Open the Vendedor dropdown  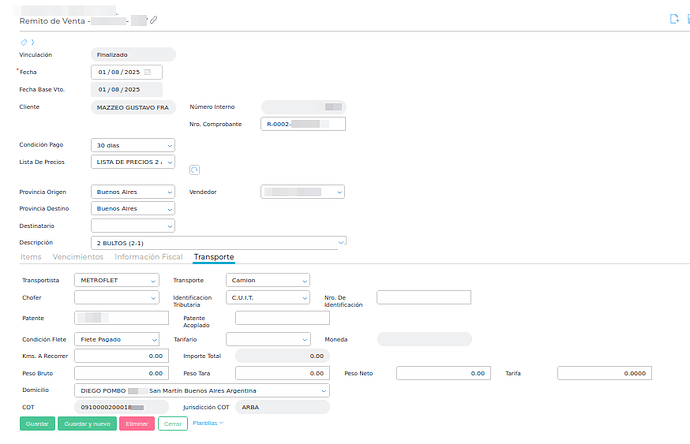tap(339, 191)
